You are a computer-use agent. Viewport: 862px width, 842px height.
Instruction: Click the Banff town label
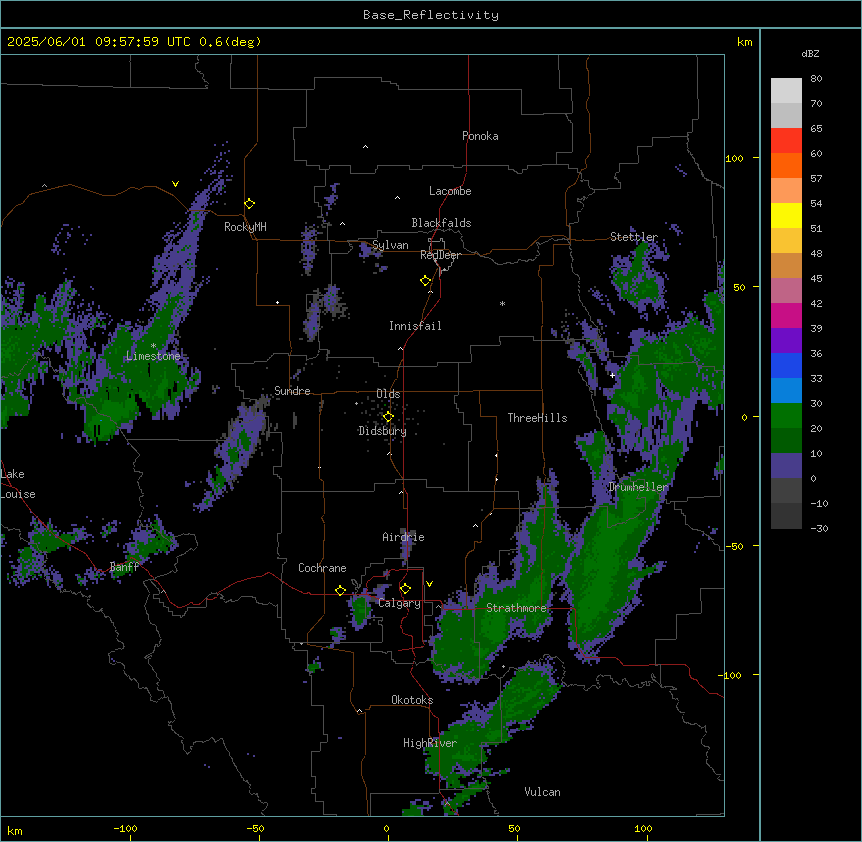(124, 567)
